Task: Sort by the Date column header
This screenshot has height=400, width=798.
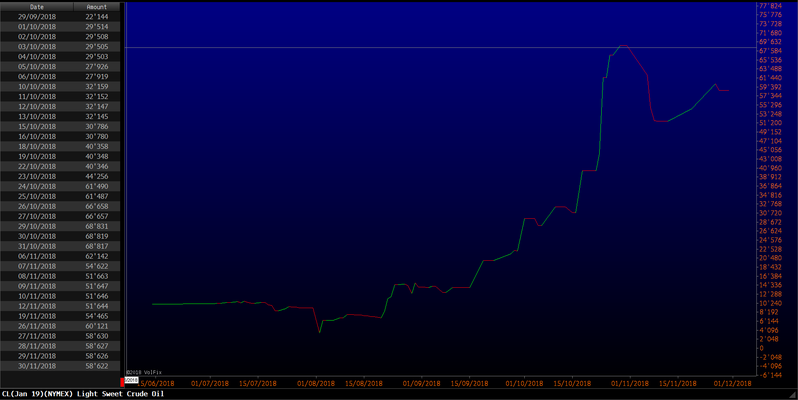Action: pyautogui.click(x=37, y=7)
